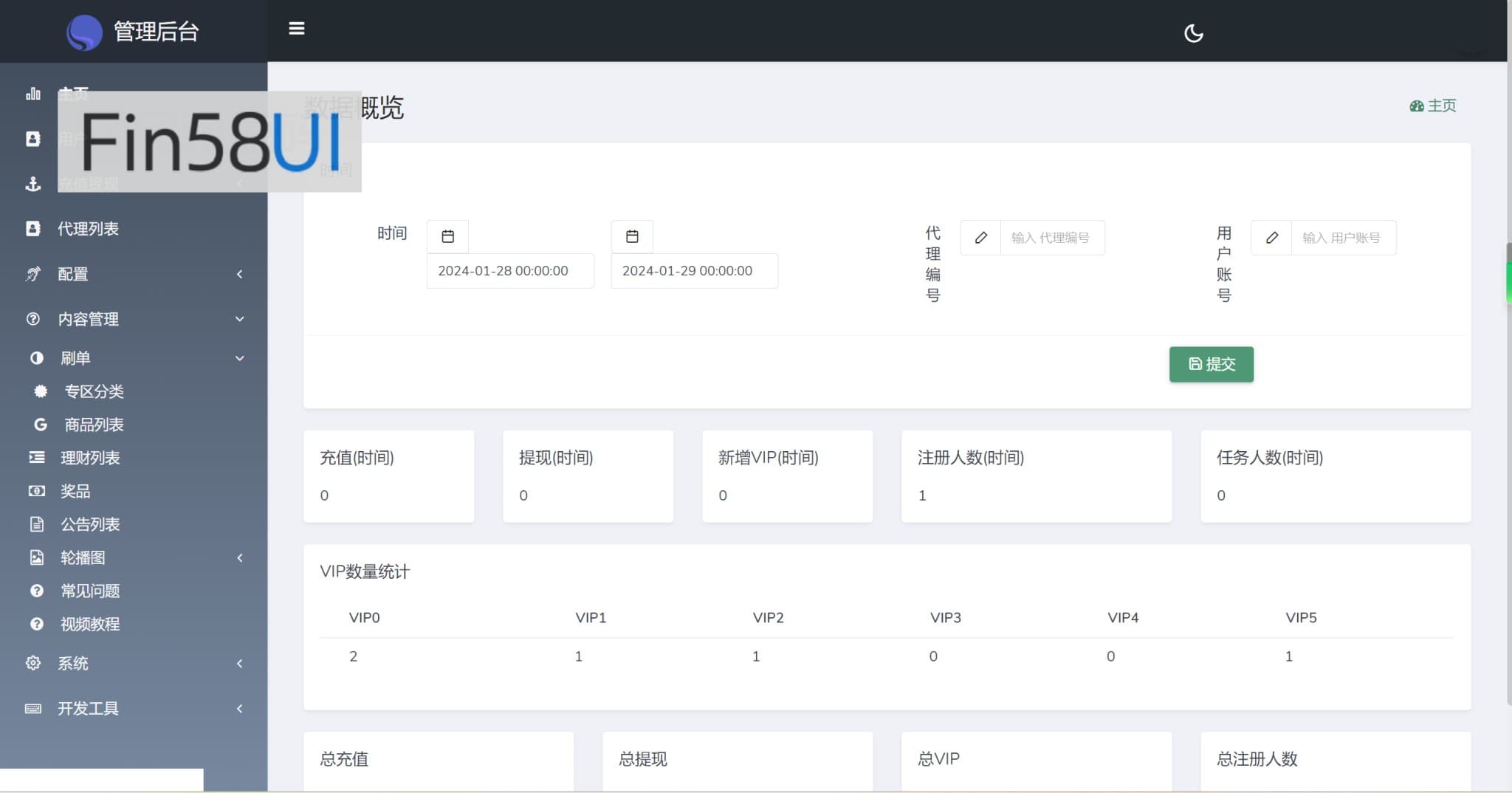
Task: Go to 公告列表 page
Action: pyautogui.click(x=90, y=524)
